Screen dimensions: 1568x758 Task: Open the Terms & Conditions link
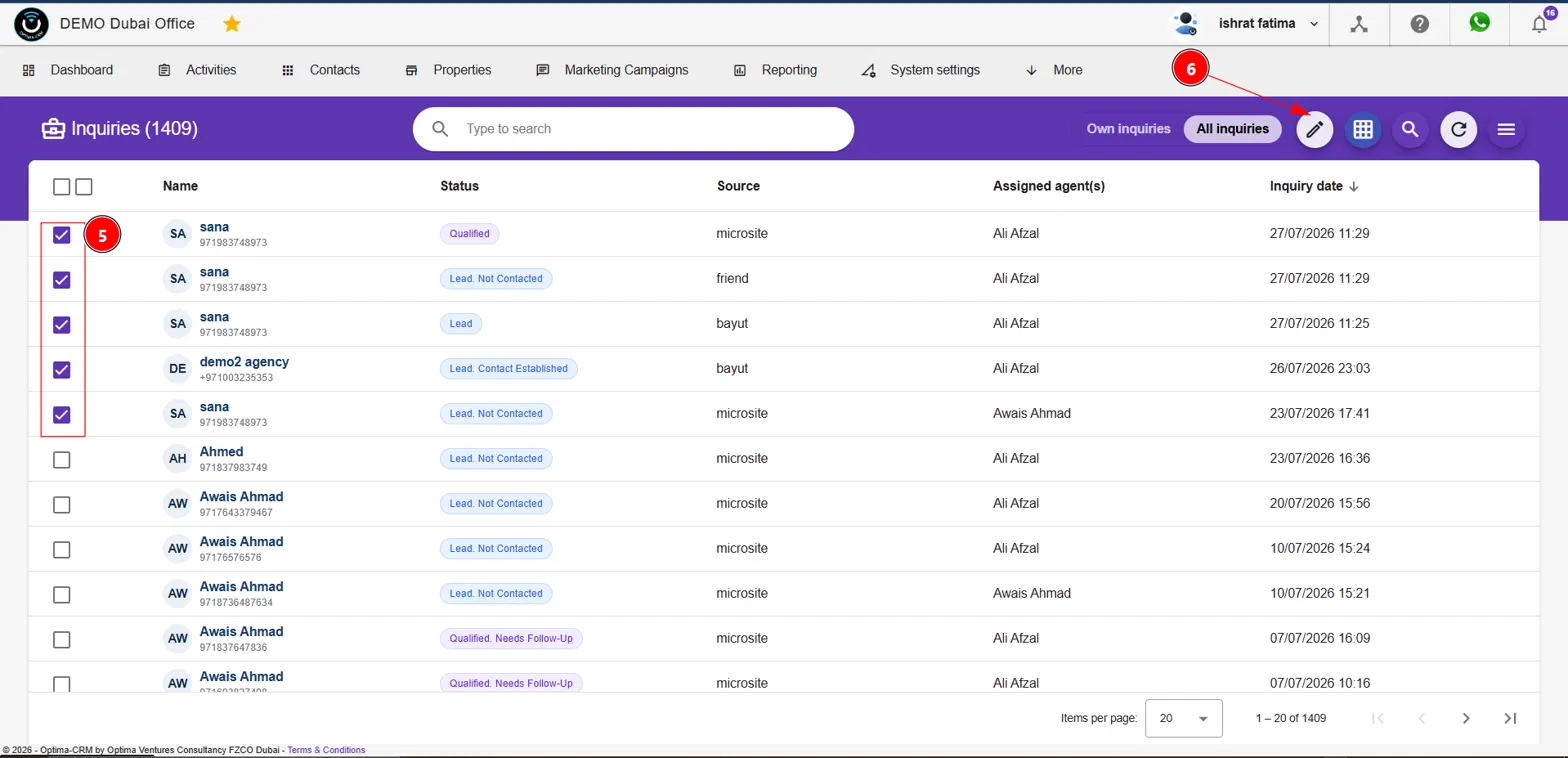326,750
